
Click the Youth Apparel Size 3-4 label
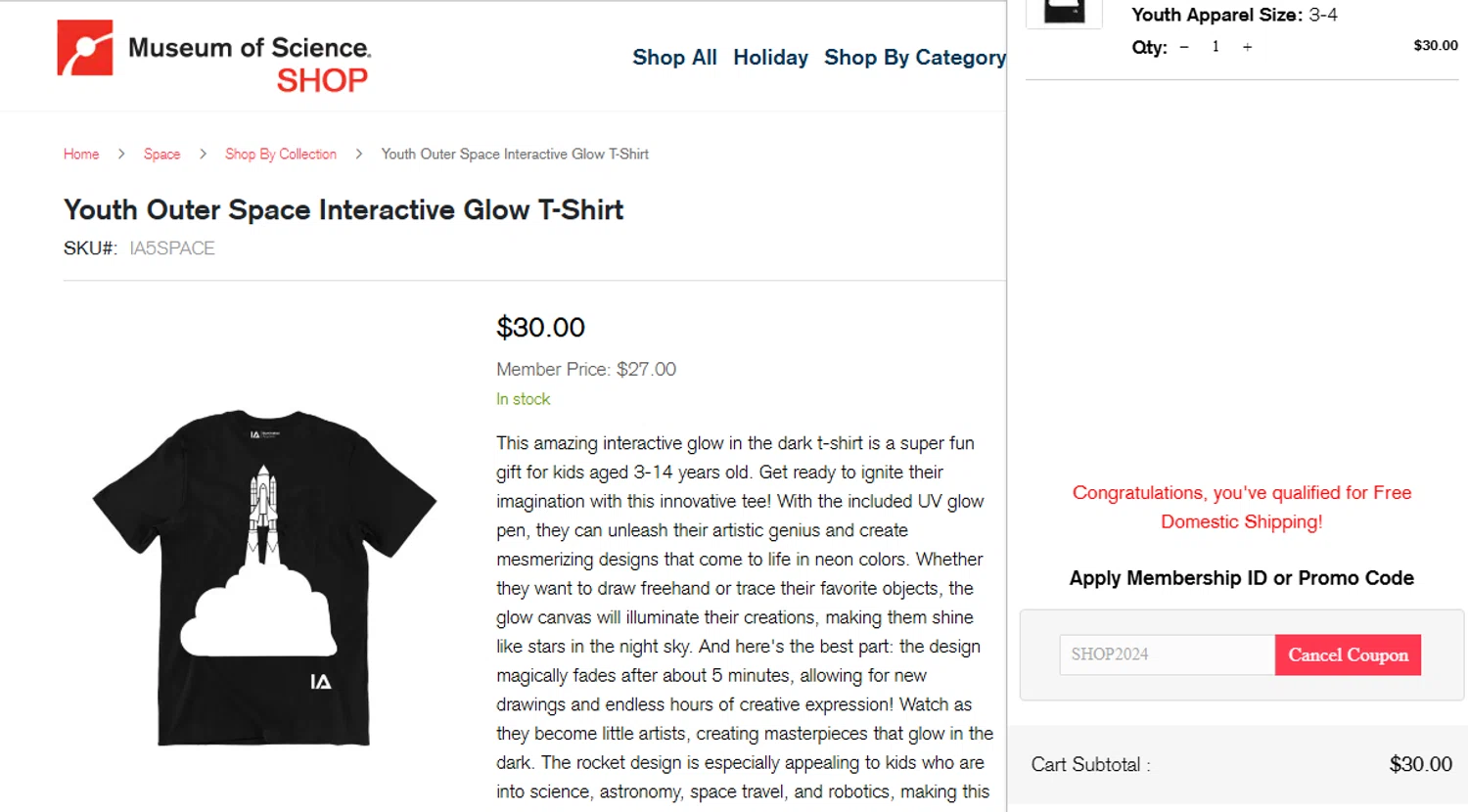tap(1234, 15)
